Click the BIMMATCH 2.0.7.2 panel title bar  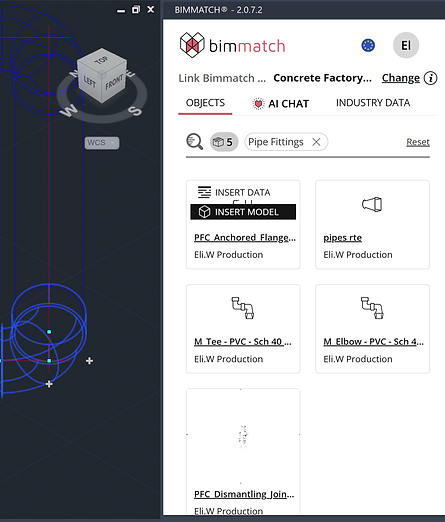(304, 10)
